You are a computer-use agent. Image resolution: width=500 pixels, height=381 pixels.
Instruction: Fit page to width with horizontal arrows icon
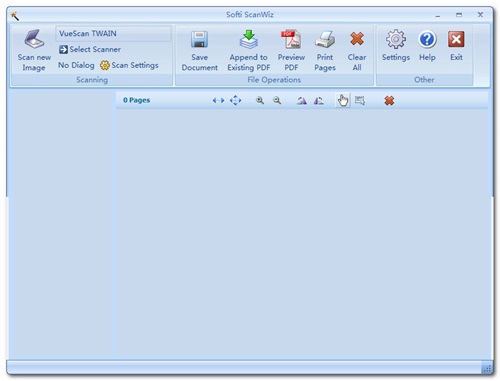pos(218,100)
